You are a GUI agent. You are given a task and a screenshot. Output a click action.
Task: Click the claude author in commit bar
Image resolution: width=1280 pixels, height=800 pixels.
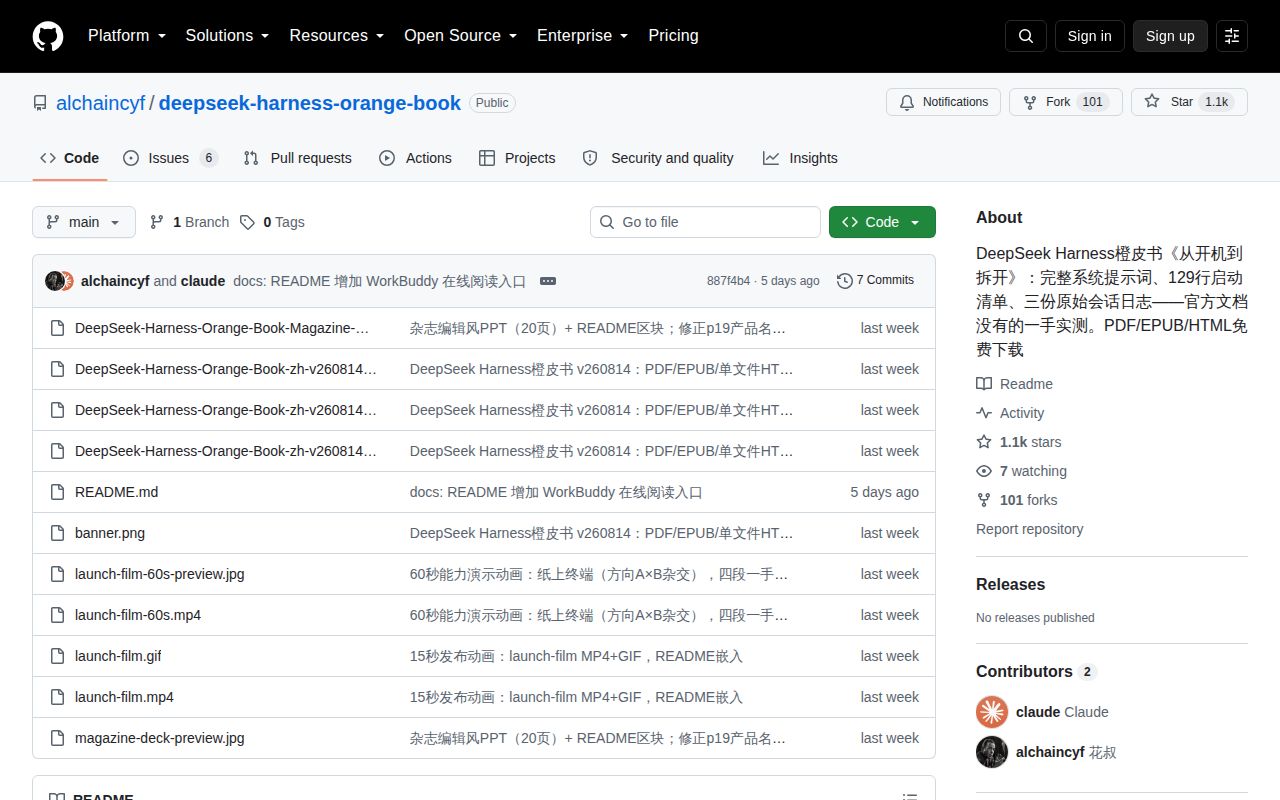pyautogui.click(x=203, y=281)
